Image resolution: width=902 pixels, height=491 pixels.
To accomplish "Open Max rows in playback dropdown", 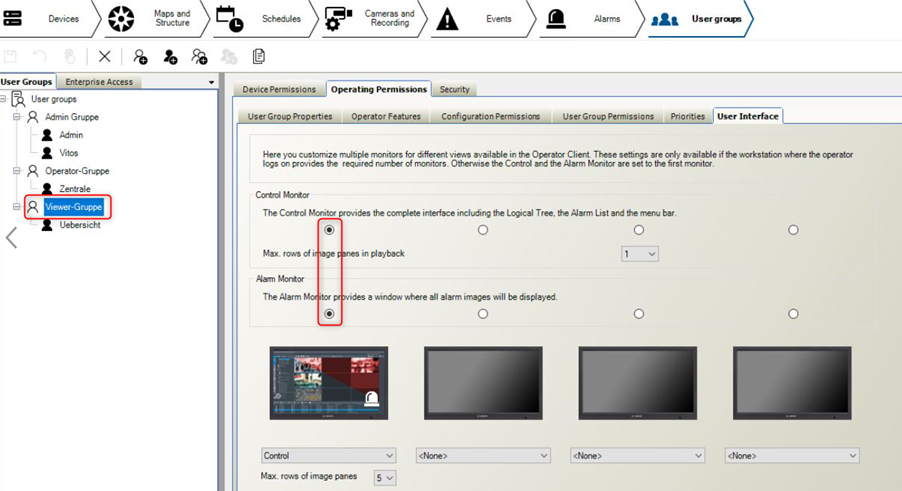I will point(640,254).
